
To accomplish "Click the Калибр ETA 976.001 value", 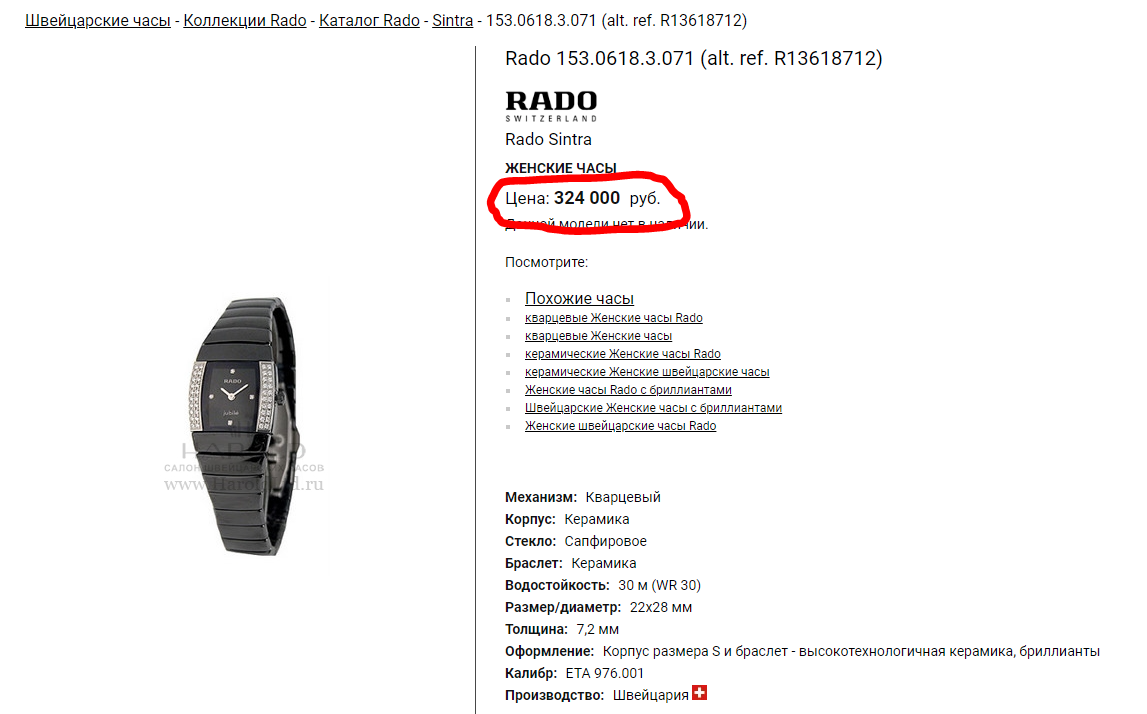I will coord(605,673).
